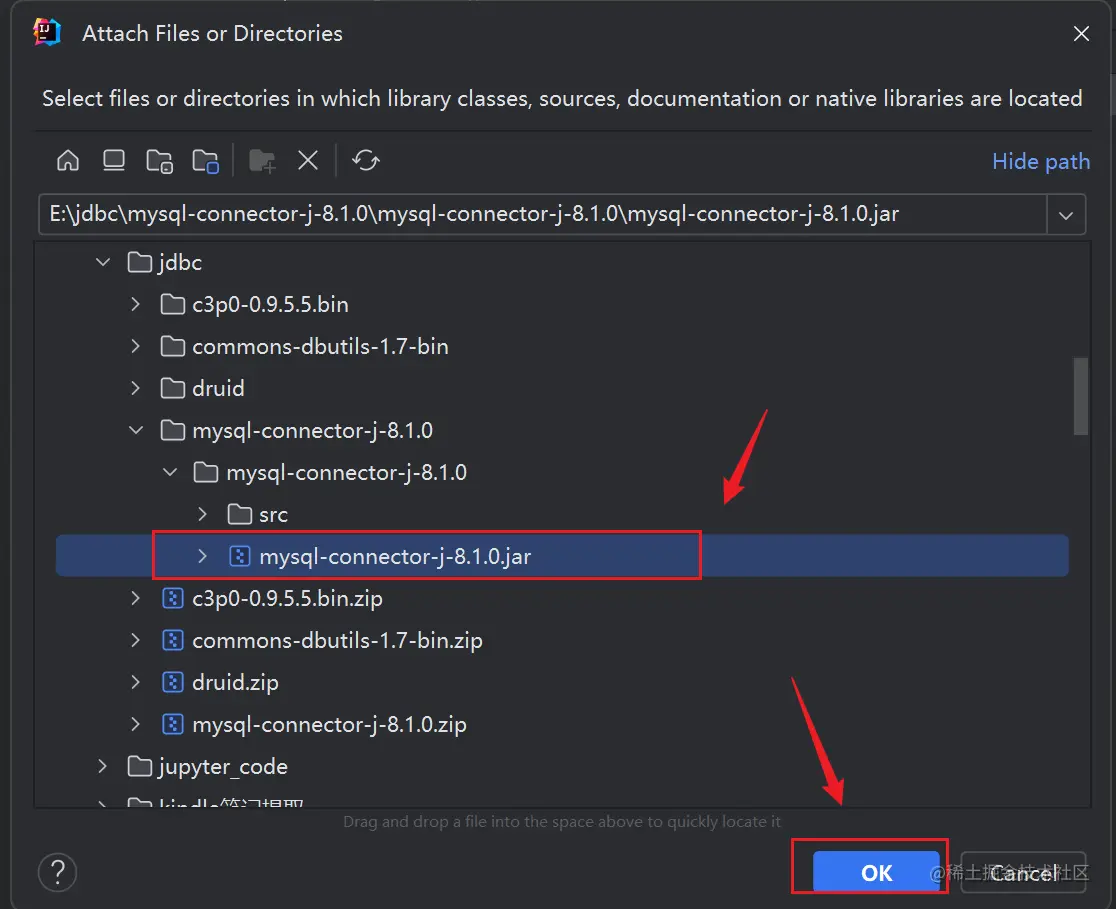Select mysql-connector-j-8.1.0.jar file name
The height and width of the screenshot is (909, 1116).
click(395, 557)
